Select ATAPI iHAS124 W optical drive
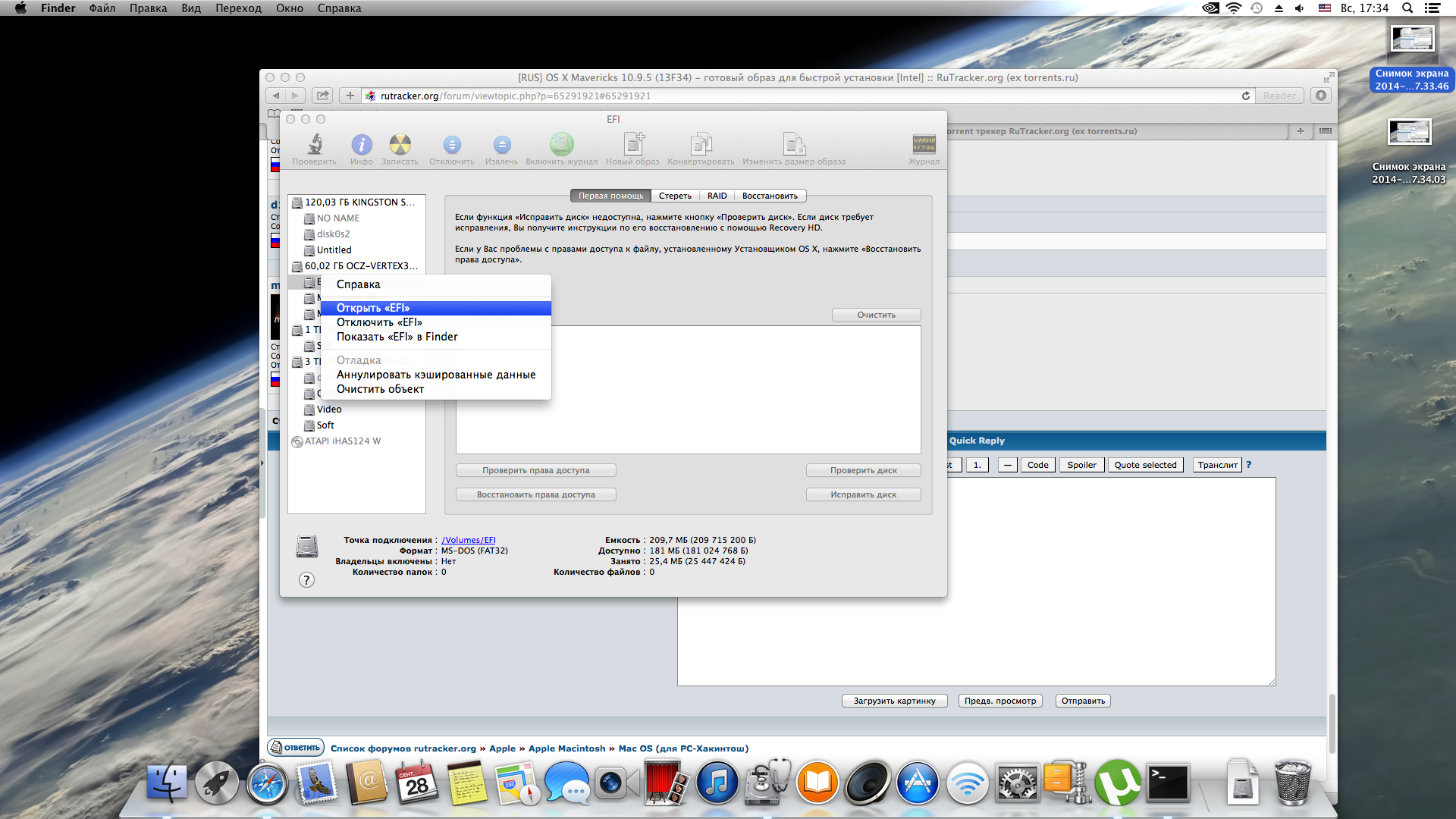 tap(356, 441)
